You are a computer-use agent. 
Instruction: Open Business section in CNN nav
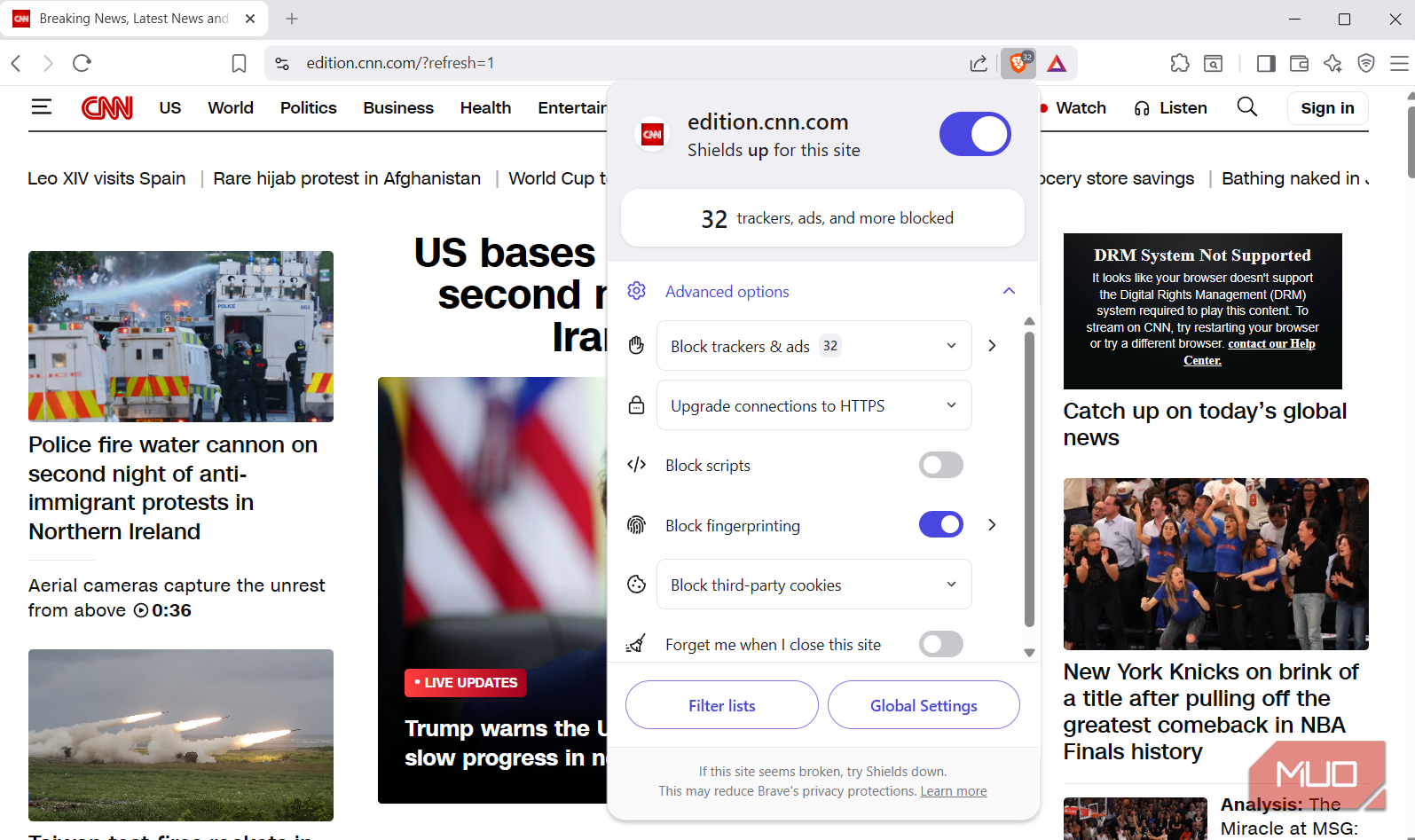pyautogui.click(x=398, y=107)
